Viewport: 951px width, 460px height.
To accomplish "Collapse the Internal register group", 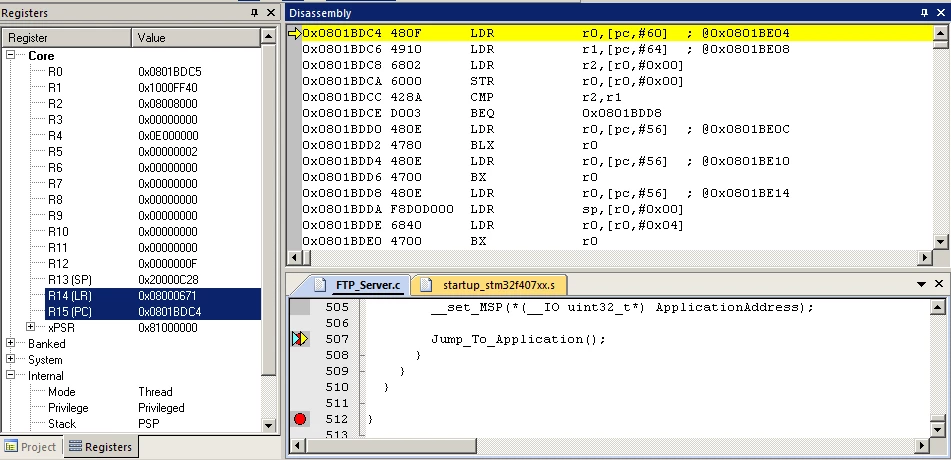I will [x=11, y=376].
